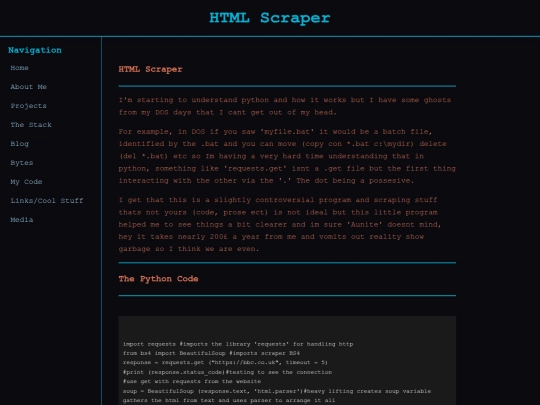Screen dimensions: 540x405
Task: Click the comment "#use get with requests from the website"
Action: (192, 382)
